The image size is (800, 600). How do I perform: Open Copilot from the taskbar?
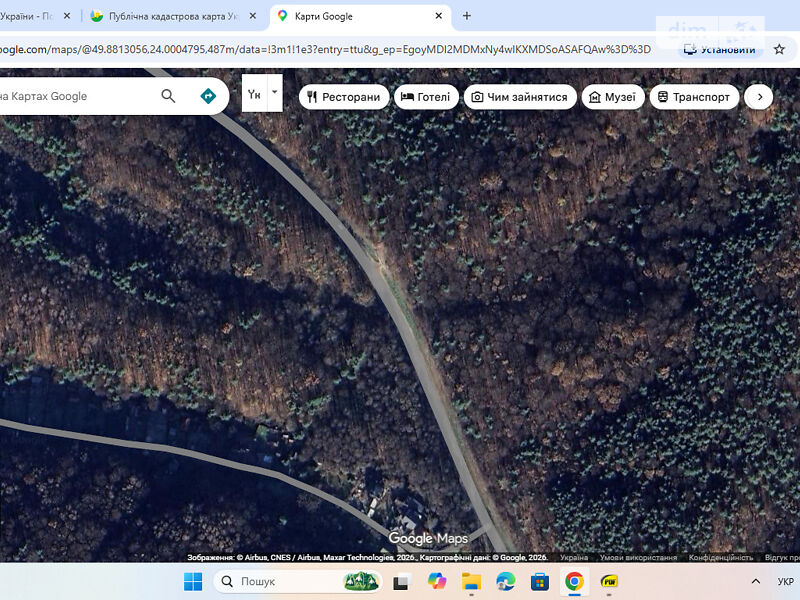pyautogui.click(x=436, y=581)
